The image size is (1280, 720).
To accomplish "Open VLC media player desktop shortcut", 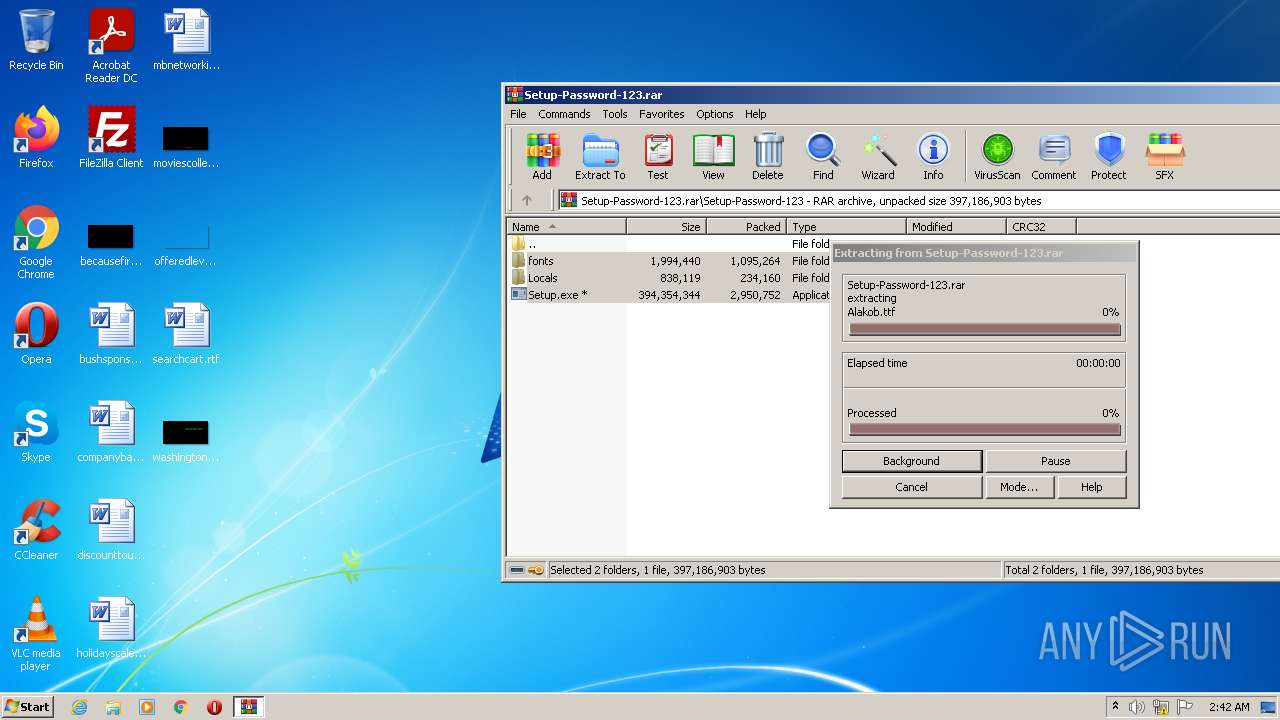I will (36, 634).
